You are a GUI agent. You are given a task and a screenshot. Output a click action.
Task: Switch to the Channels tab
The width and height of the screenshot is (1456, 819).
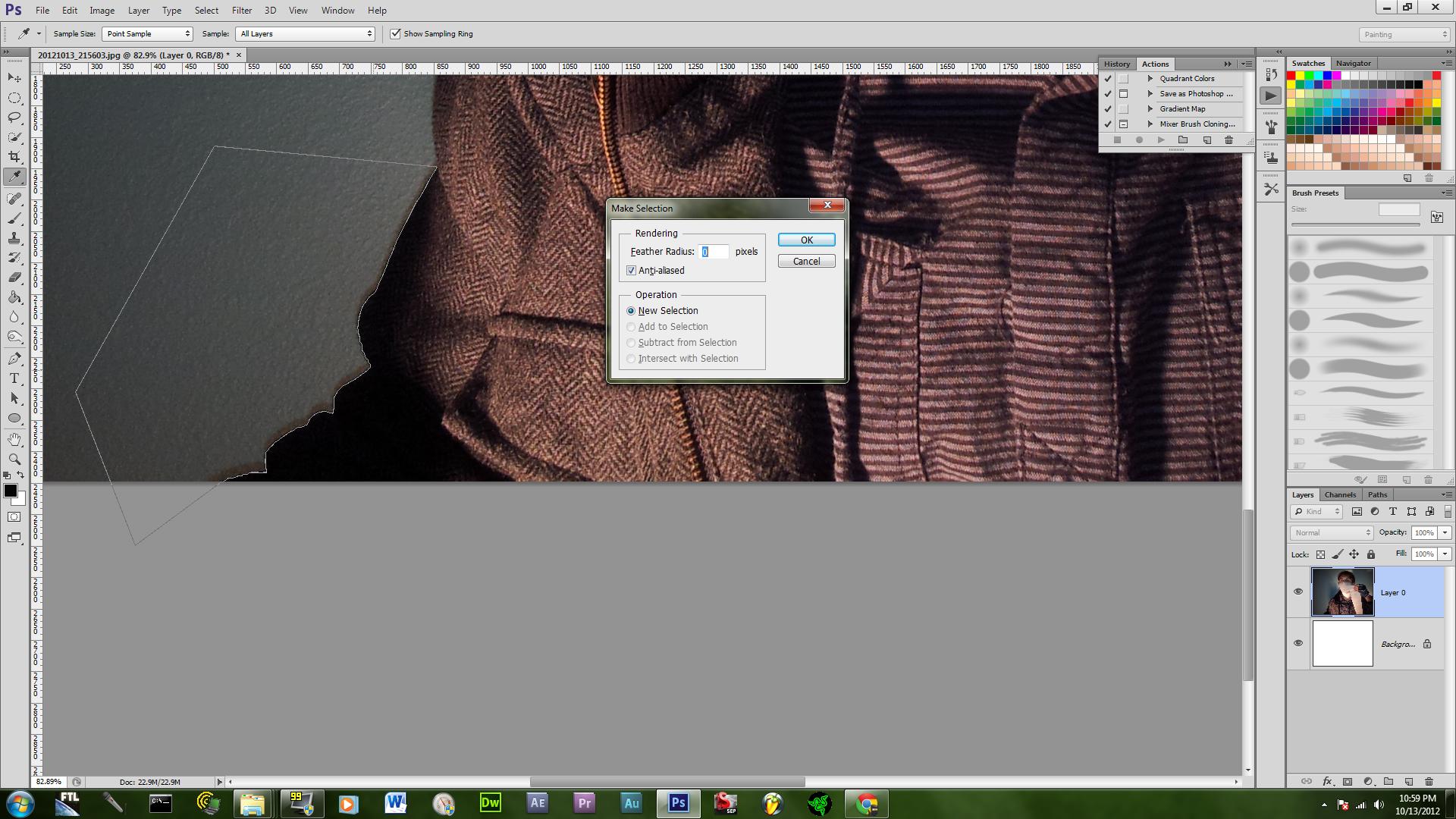(x=1340, y=494)
